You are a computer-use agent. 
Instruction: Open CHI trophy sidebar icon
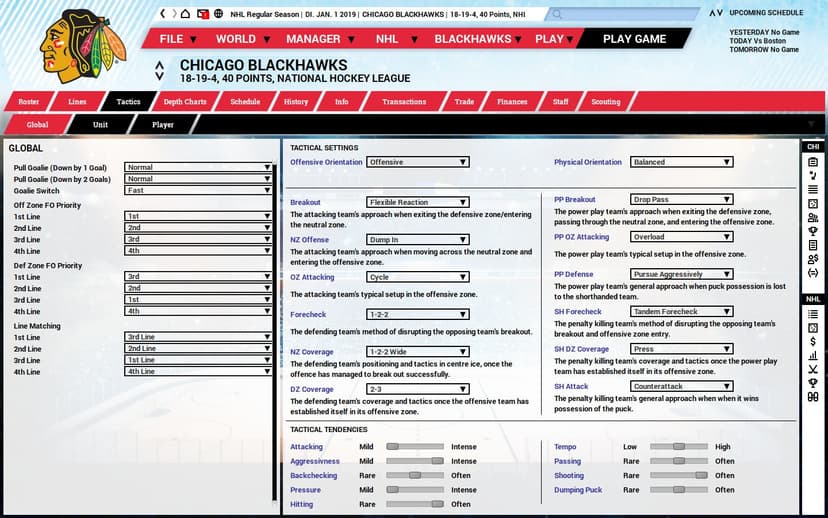(813, 231)
